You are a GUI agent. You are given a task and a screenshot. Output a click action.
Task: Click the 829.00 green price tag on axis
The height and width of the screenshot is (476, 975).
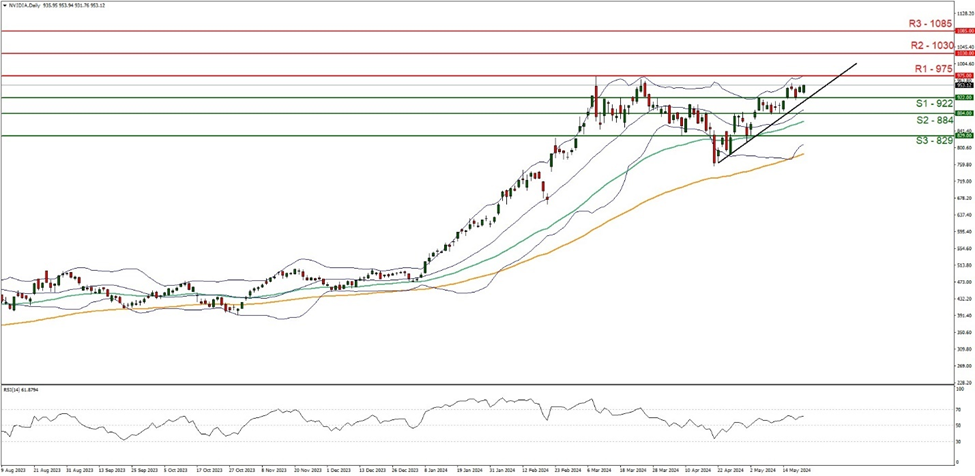pyautogui.click(x=962, y=136)
